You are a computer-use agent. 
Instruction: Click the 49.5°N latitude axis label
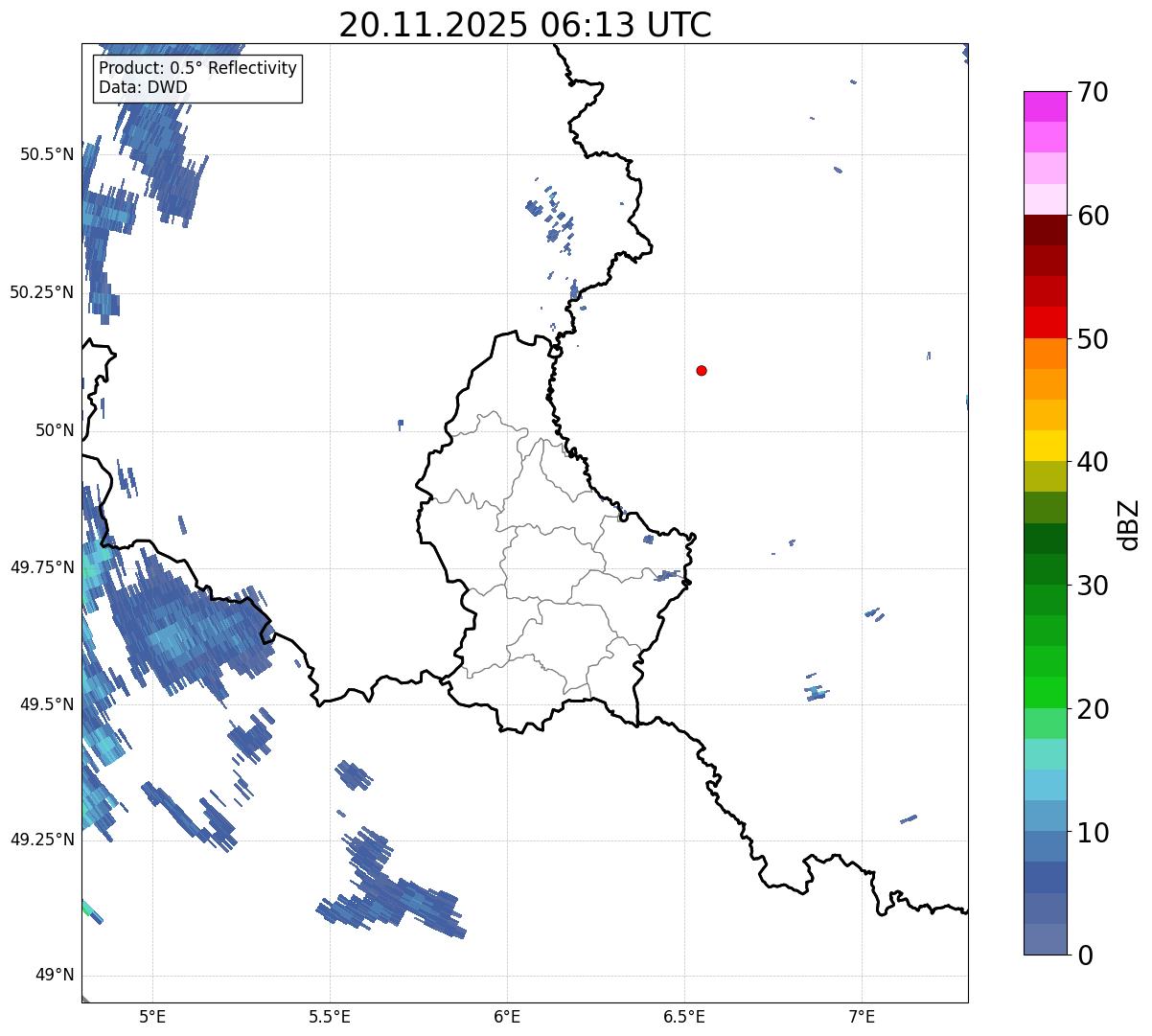[47, 704]
